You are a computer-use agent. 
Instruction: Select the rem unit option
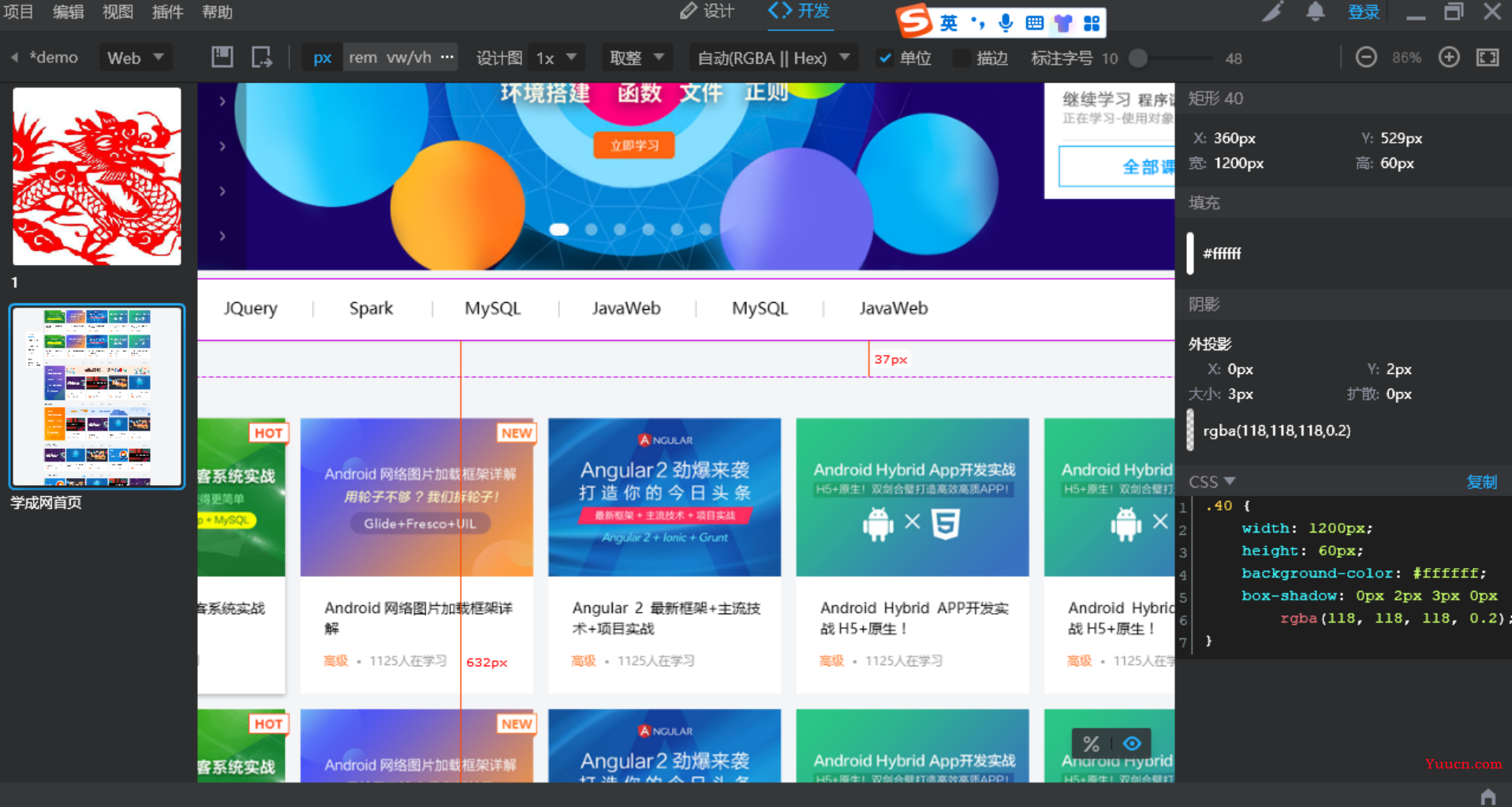(x=363, y=58)
